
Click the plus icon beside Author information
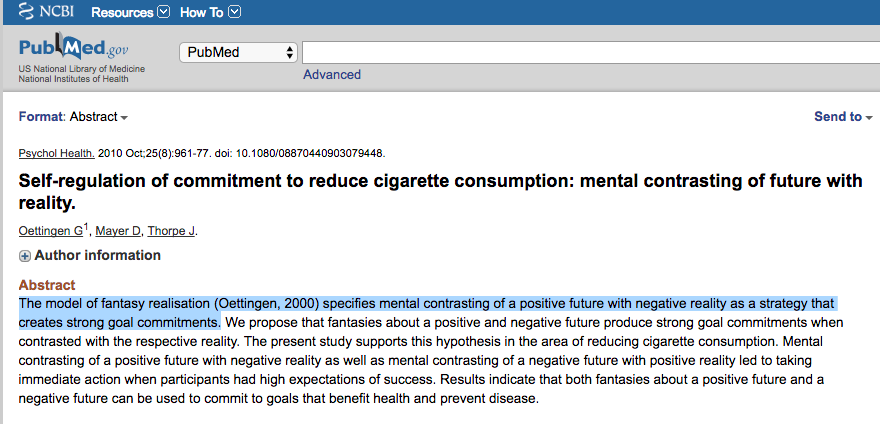pos(25,256)
